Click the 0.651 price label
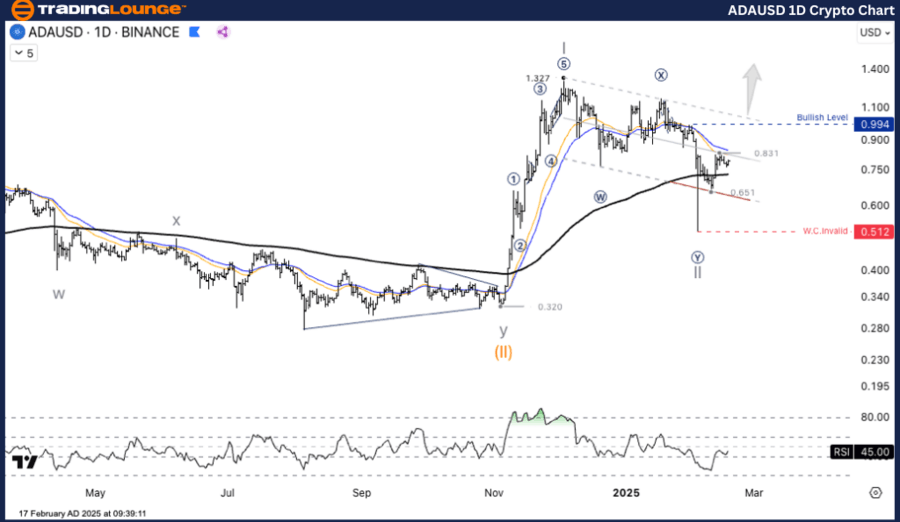900x522 pixels. coord(743,192)
